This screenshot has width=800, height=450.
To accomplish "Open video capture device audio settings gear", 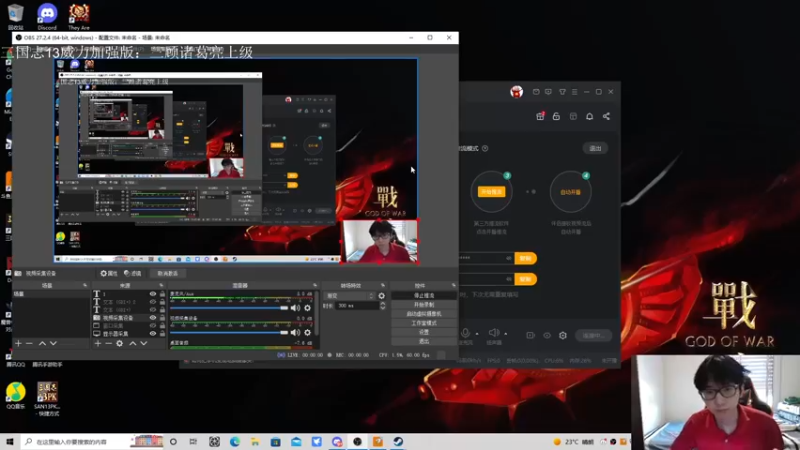I will click(x=308, y=333).
